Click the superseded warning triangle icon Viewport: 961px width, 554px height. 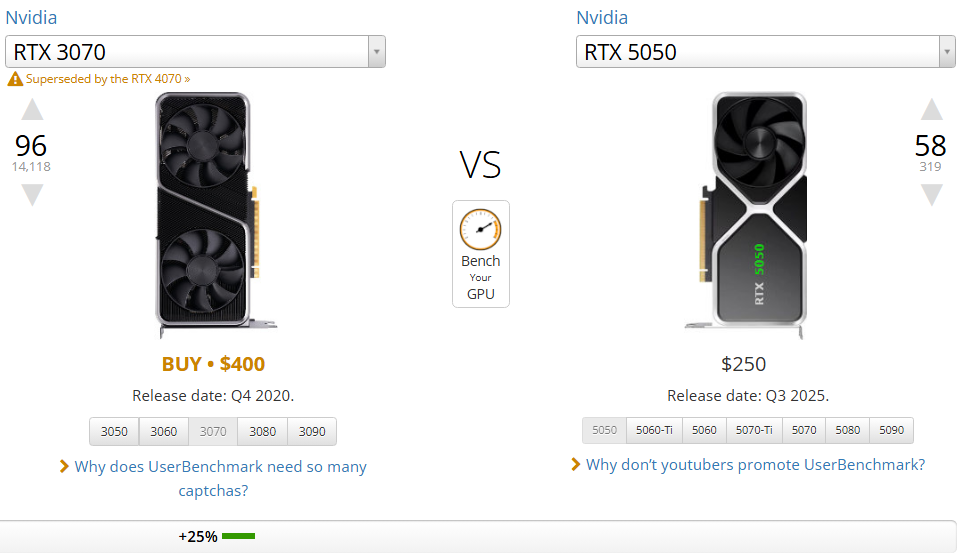coord(14,79)
